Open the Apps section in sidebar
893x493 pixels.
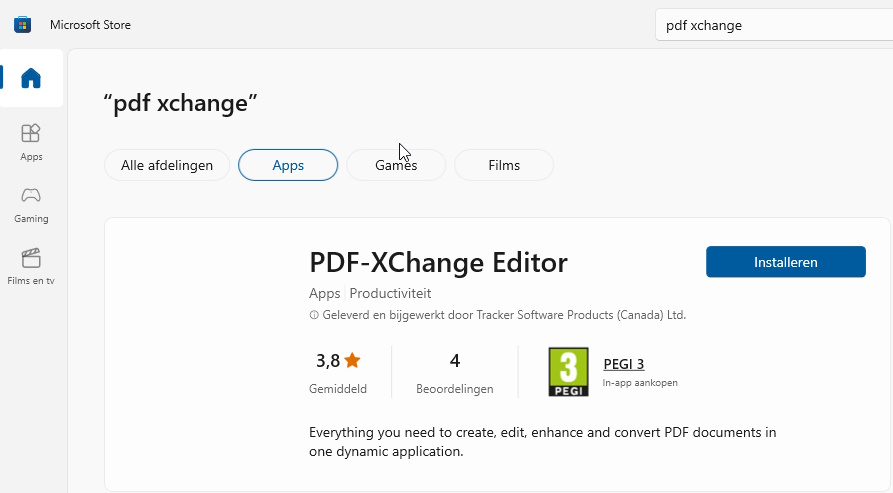(x=31, y=141)
